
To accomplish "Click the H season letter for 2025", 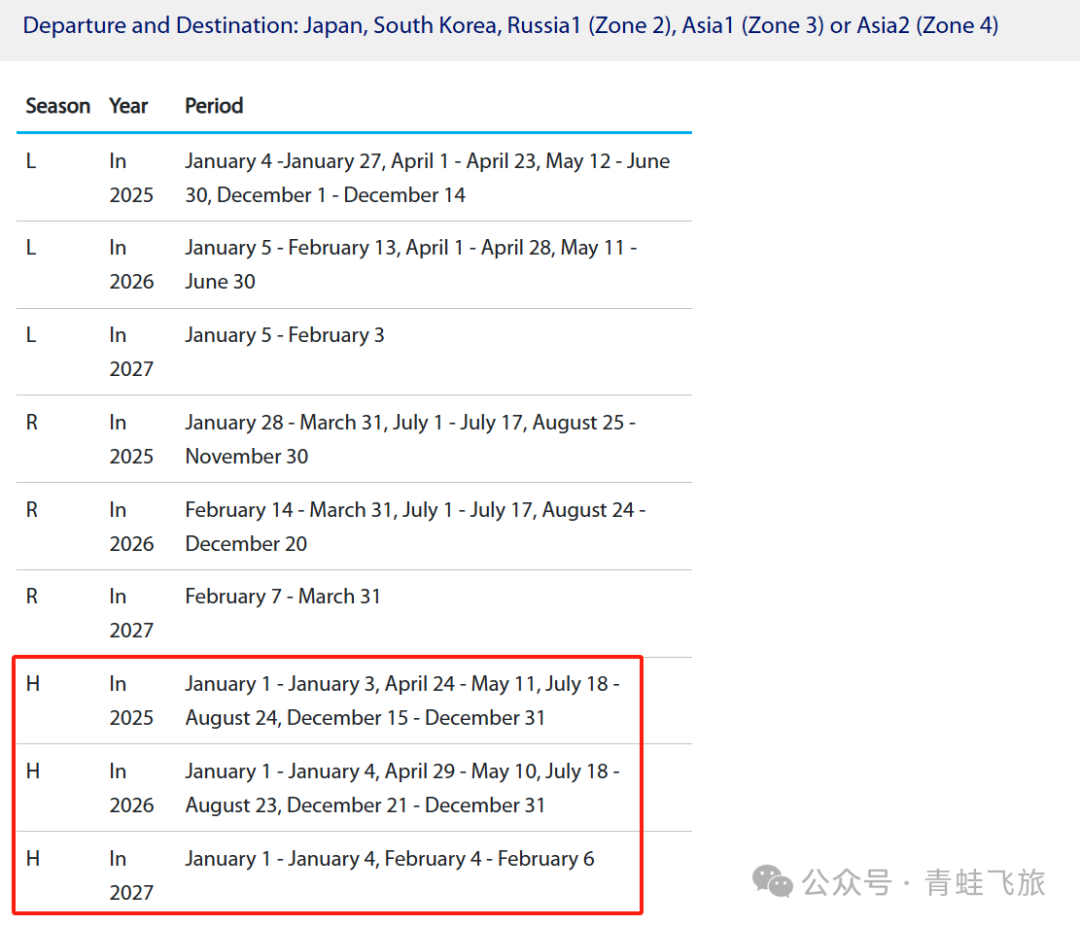I will (32, 684).
